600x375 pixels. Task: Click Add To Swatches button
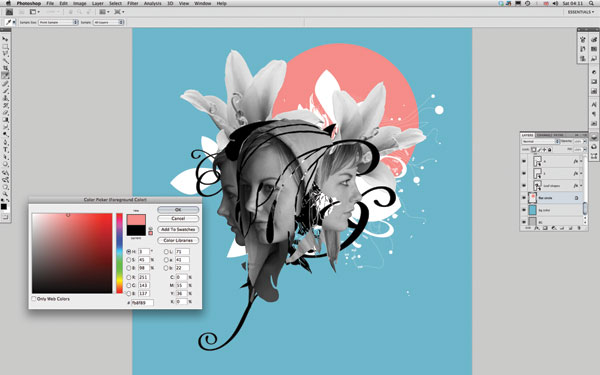pos(178,230)
